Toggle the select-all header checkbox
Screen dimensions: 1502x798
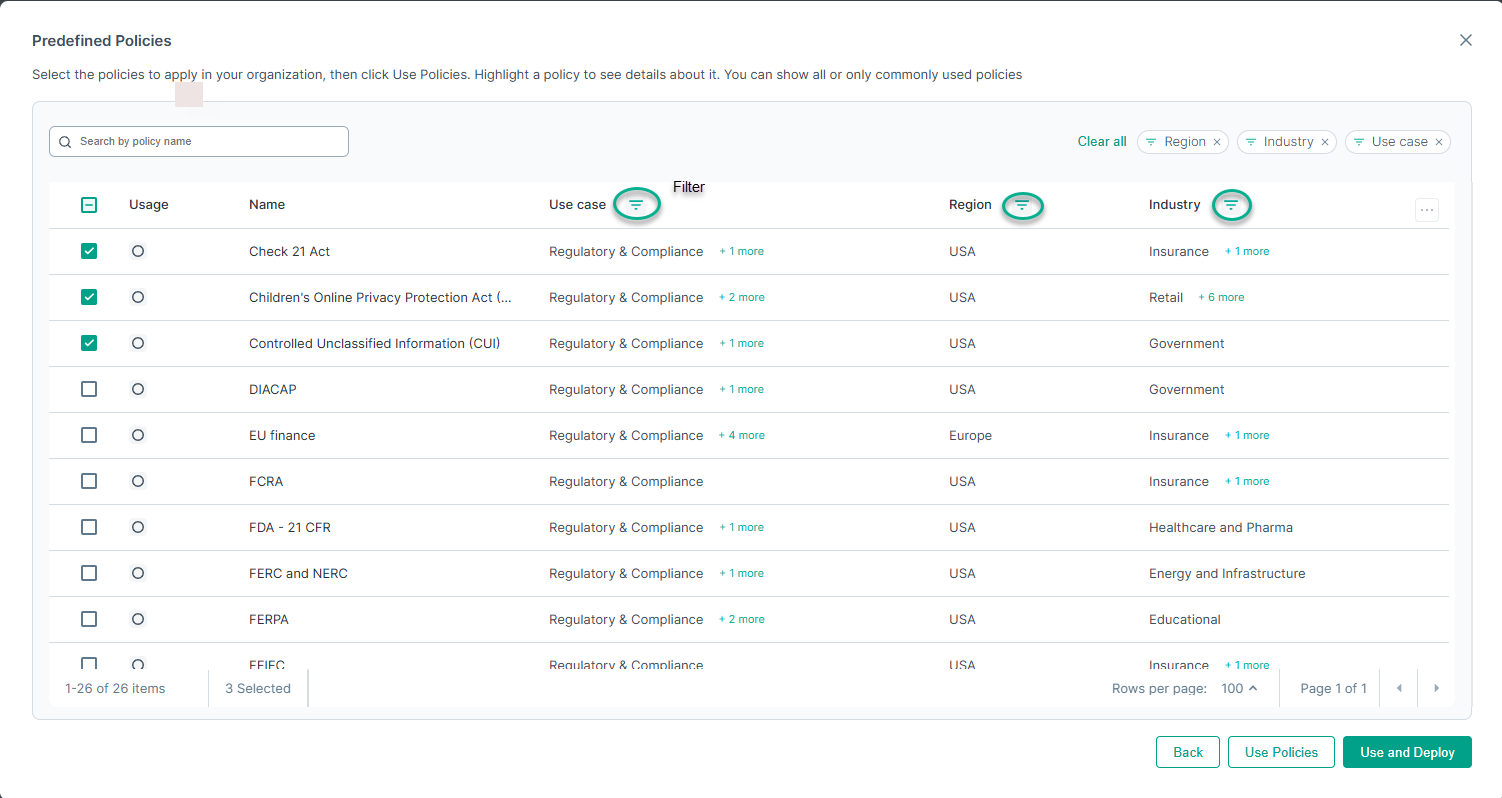[x=89, y=205]
